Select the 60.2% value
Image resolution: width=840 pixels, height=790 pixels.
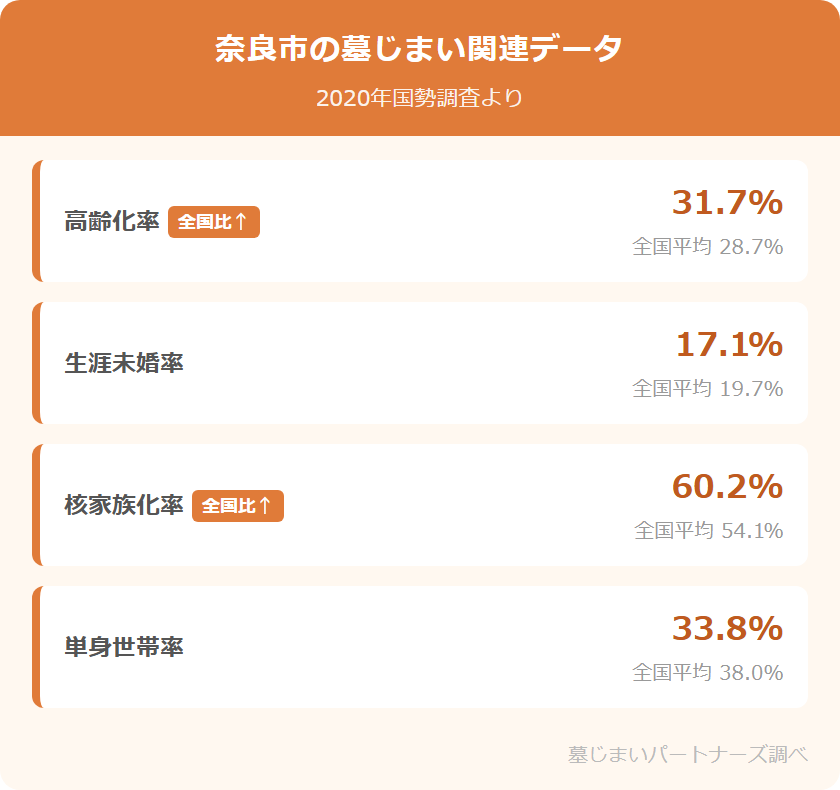pyautogui.click(x=727, y=487)
